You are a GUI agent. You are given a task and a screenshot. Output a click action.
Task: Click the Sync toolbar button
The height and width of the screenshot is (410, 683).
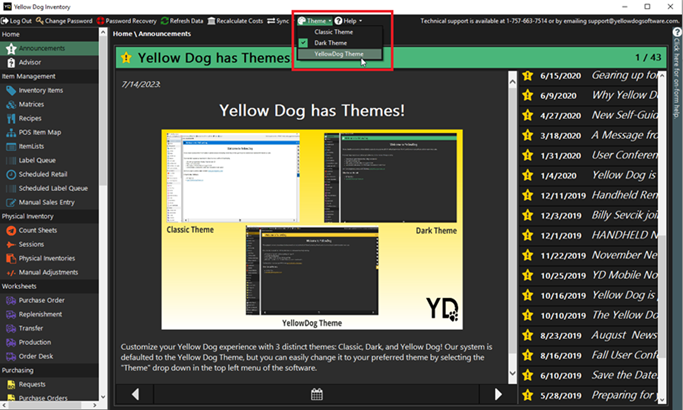point(278,21)
